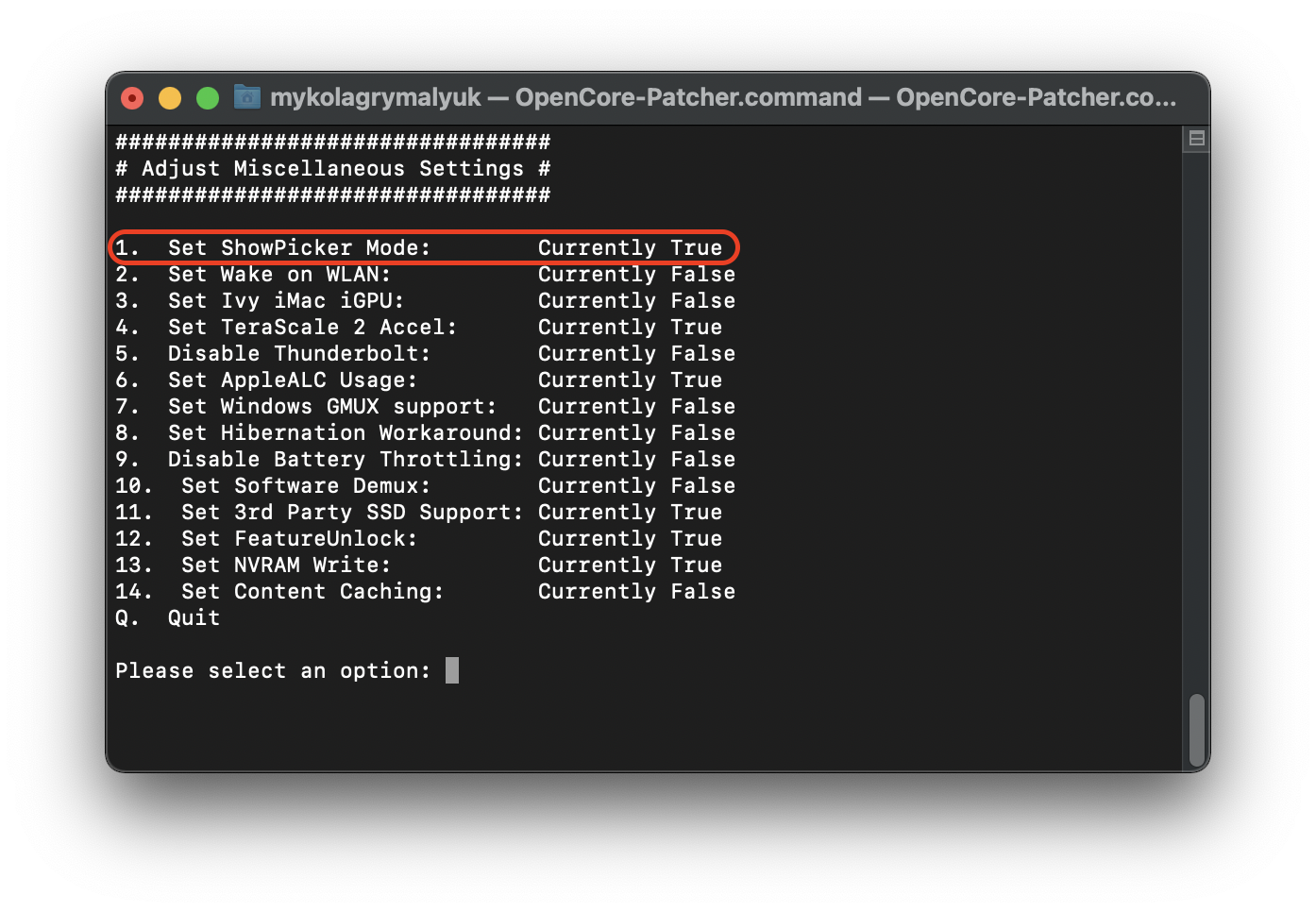This screenshot has width=1316, height=912.
Task: Click the window title text
Action: click(722, 97)
